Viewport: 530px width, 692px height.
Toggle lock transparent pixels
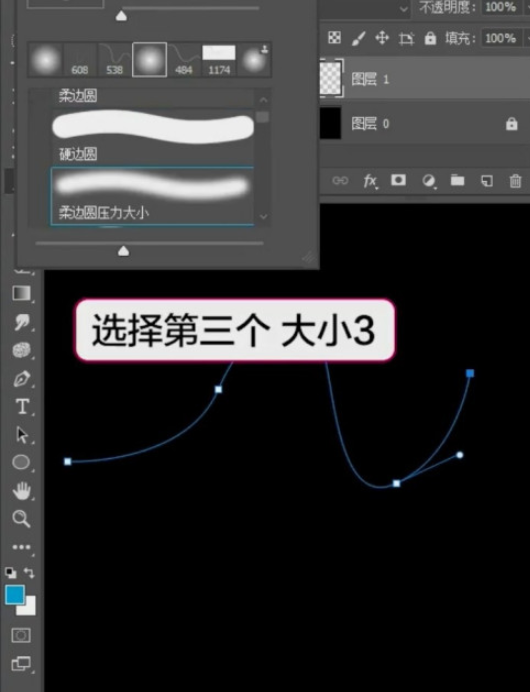[335, 38]
